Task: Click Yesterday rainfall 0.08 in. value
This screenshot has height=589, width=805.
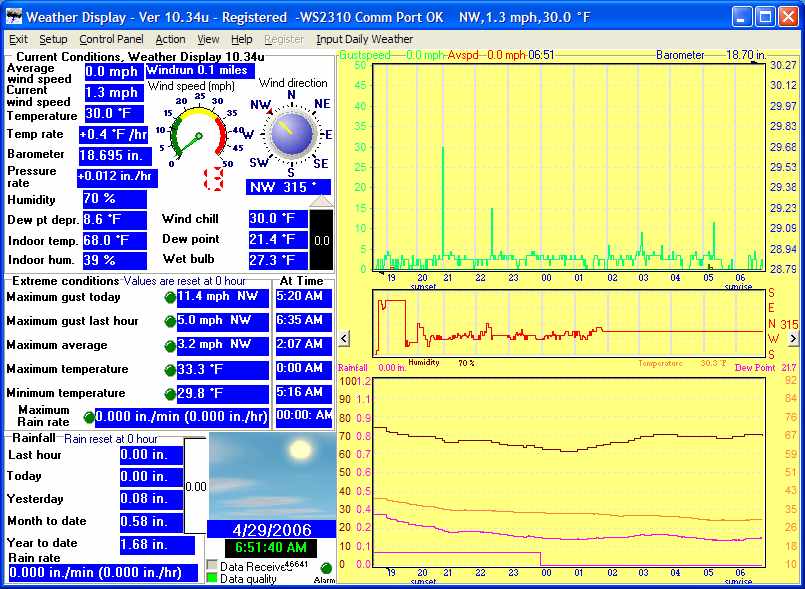Action: point(151,499)
